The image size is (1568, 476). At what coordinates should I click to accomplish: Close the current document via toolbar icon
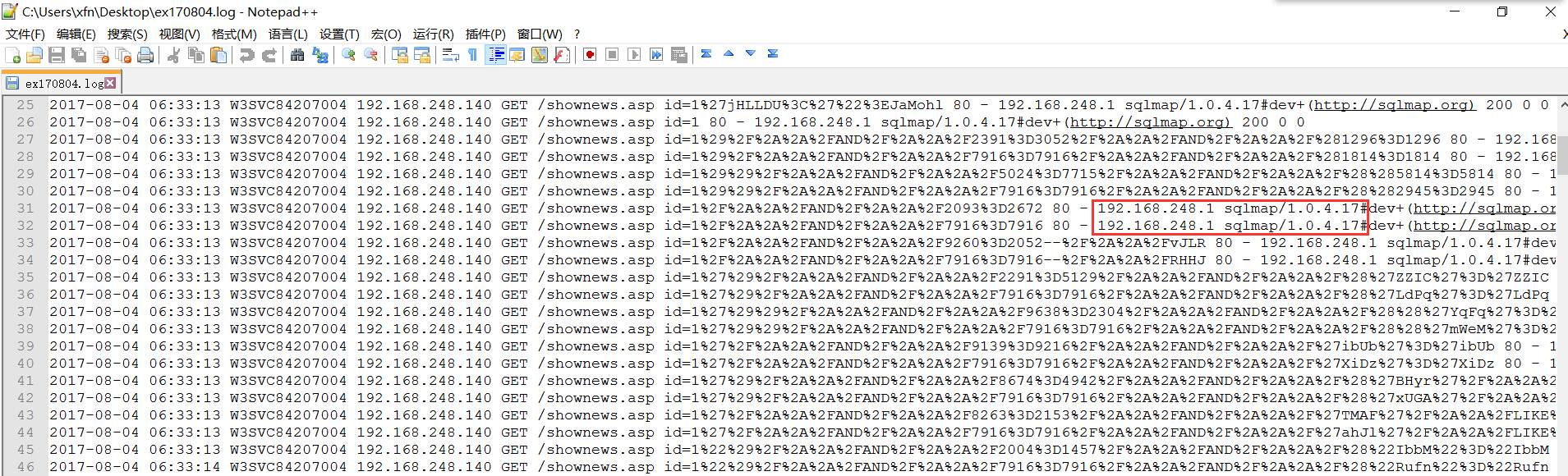101,55
